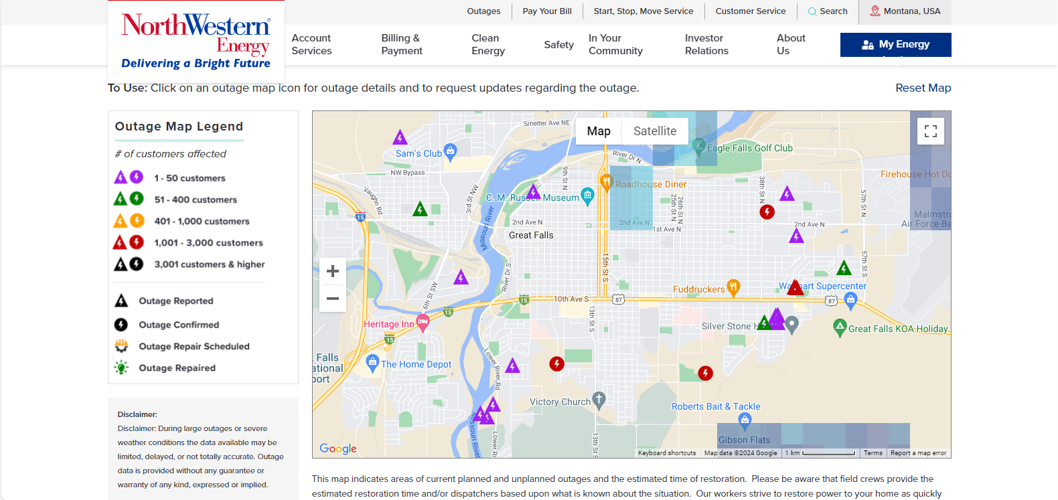Click NorthWestern Energy logo
The width and height of the screenshot is (1058, 500).
click(x=196, y=42)
